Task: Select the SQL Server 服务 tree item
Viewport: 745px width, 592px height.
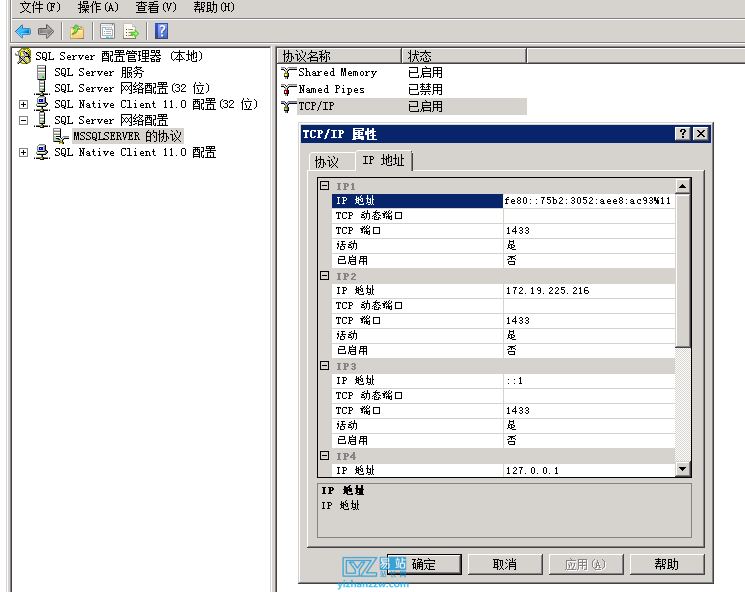Action: [x=98, y=72]
